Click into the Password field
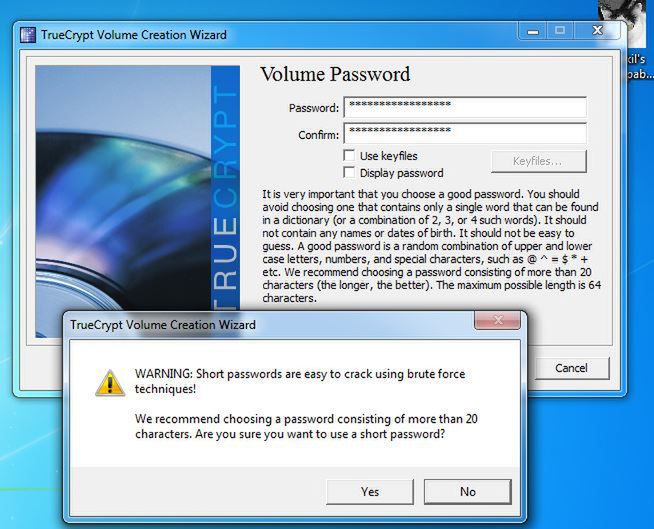Viewport: 654px width, 529px height. (465, 108)
